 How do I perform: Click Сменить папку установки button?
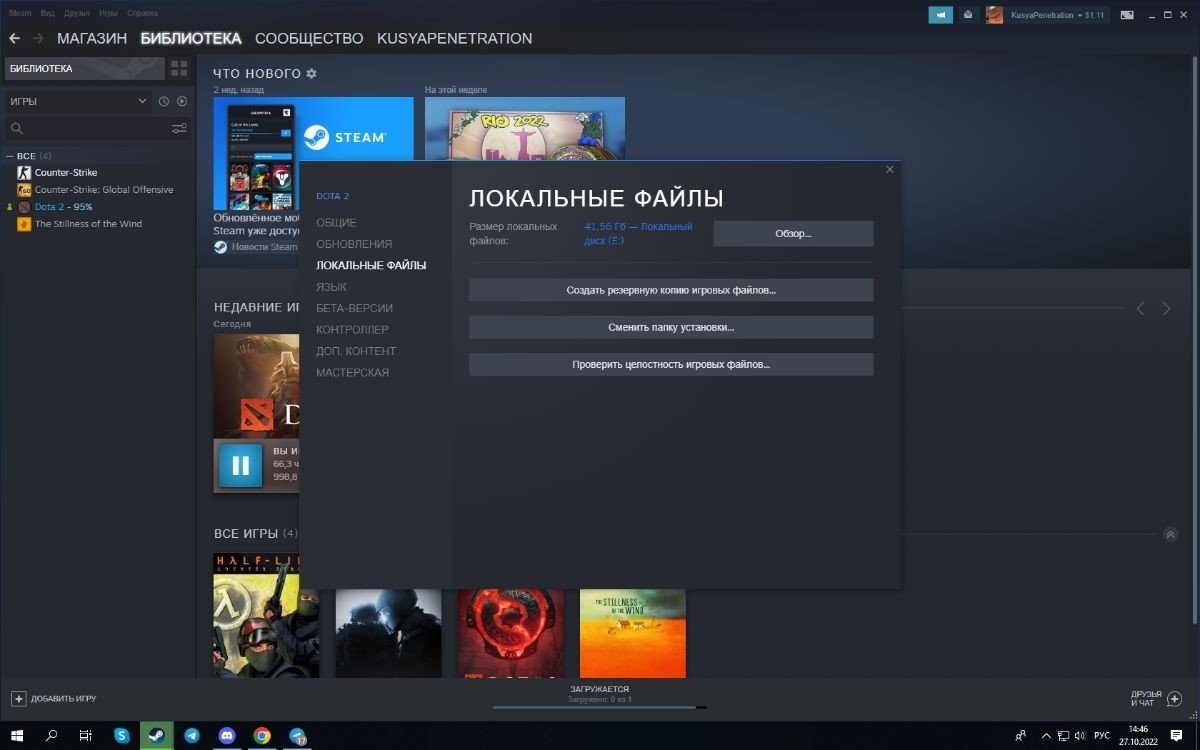671,327
